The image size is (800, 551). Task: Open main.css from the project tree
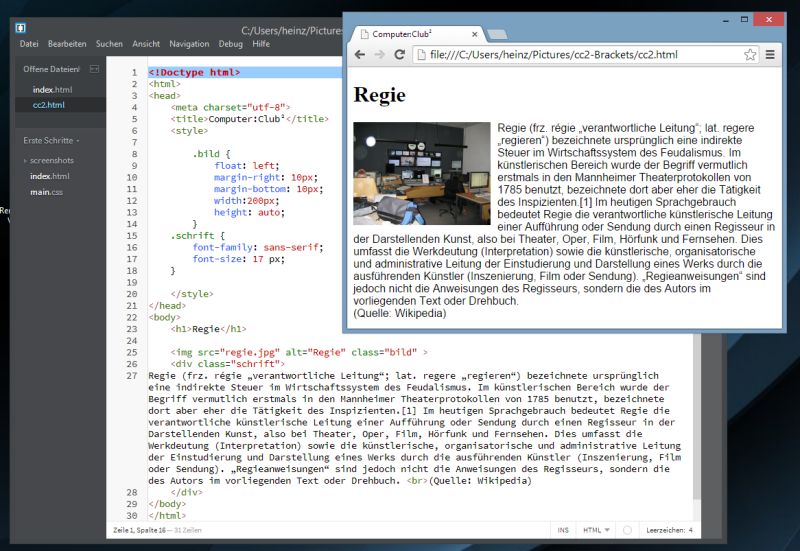(47, 192)
